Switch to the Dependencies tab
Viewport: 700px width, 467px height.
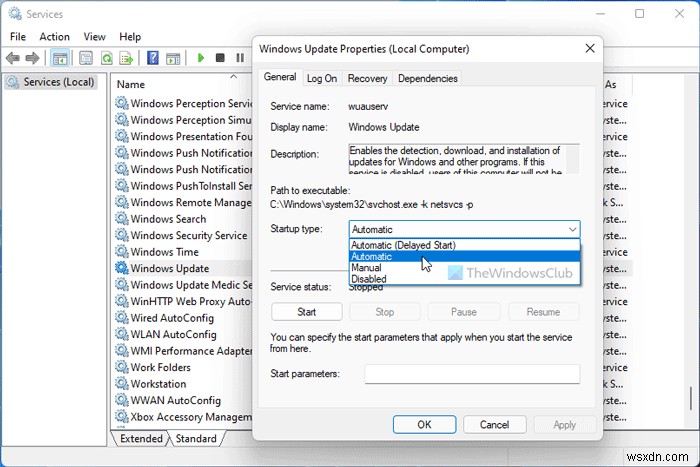[x=428, y=79]
